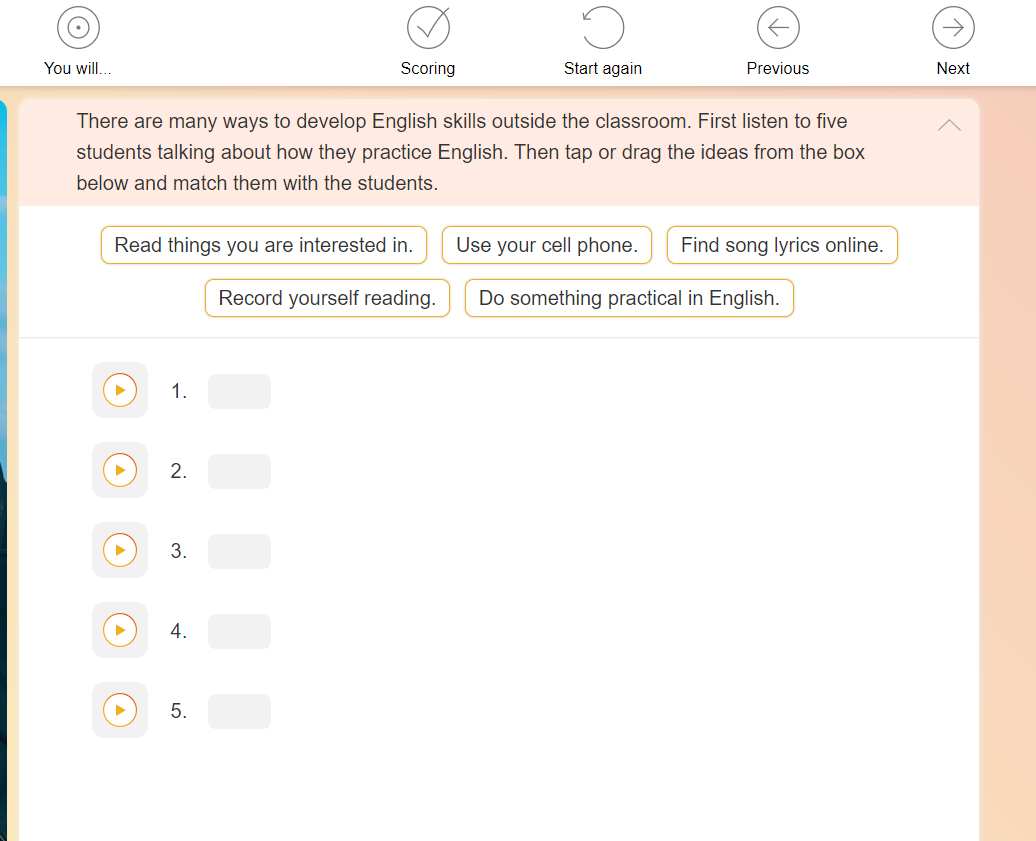
Task: Click the answer slot for number 2
Action: click(x=239, y=471)
